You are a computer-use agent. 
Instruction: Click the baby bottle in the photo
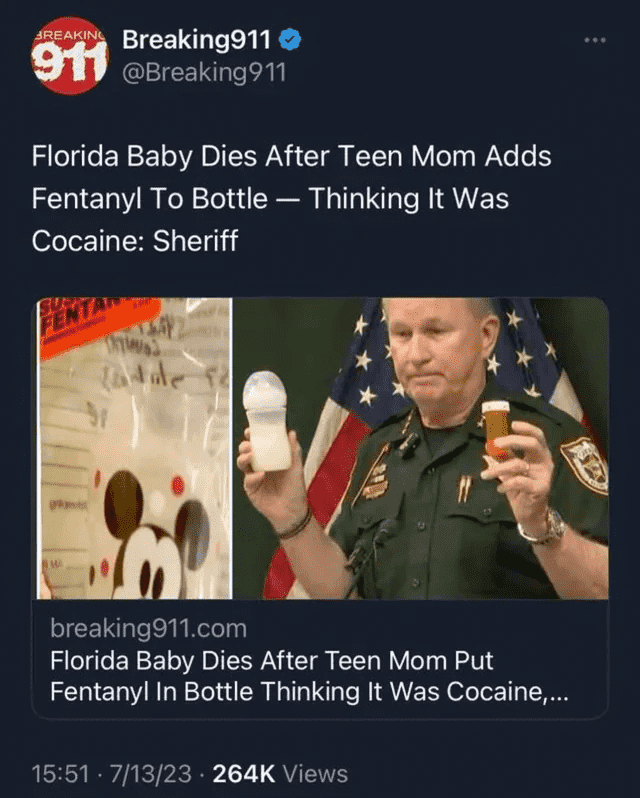click(x=267, y=421)
